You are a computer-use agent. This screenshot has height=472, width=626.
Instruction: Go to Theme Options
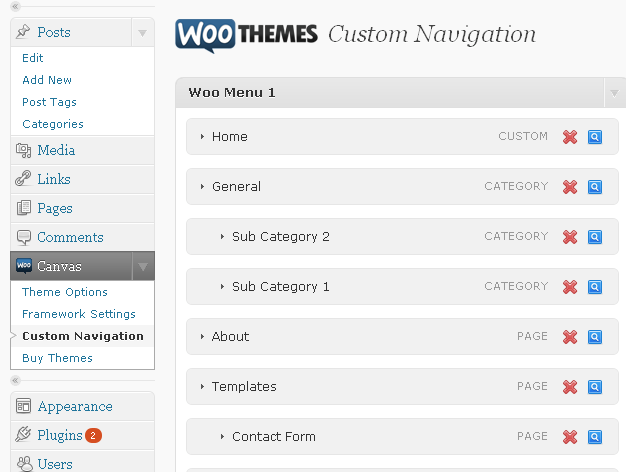click(x=65, y=292)
